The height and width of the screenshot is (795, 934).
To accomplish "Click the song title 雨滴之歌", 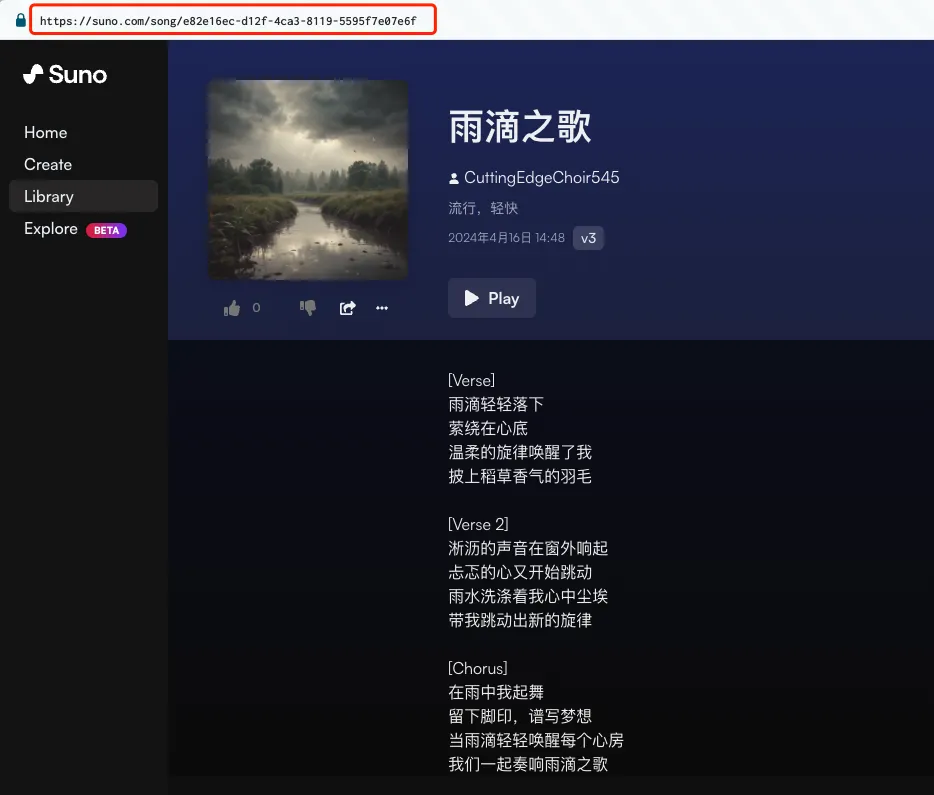I will [x=520, y=128].
